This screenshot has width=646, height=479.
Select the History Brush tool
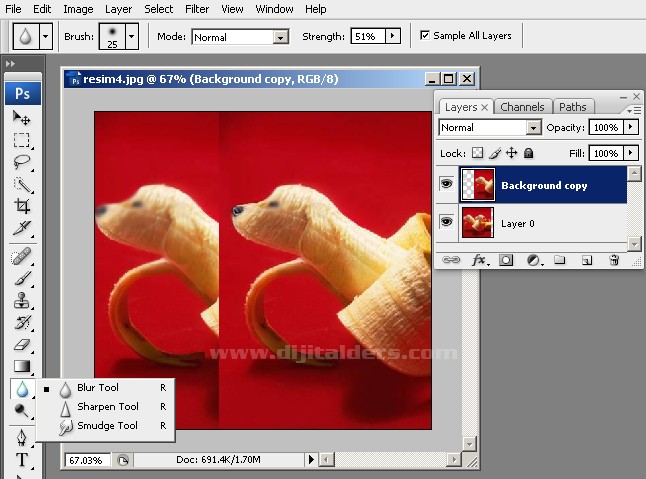pos(21,322)
